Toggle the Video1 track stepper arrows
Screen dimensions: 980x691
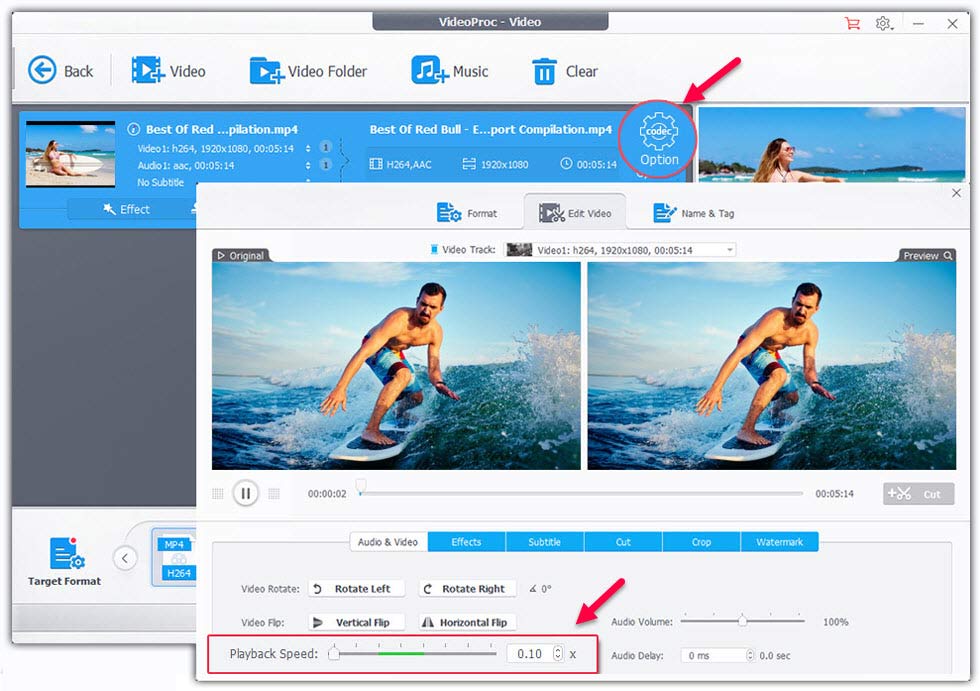point(308,149)
